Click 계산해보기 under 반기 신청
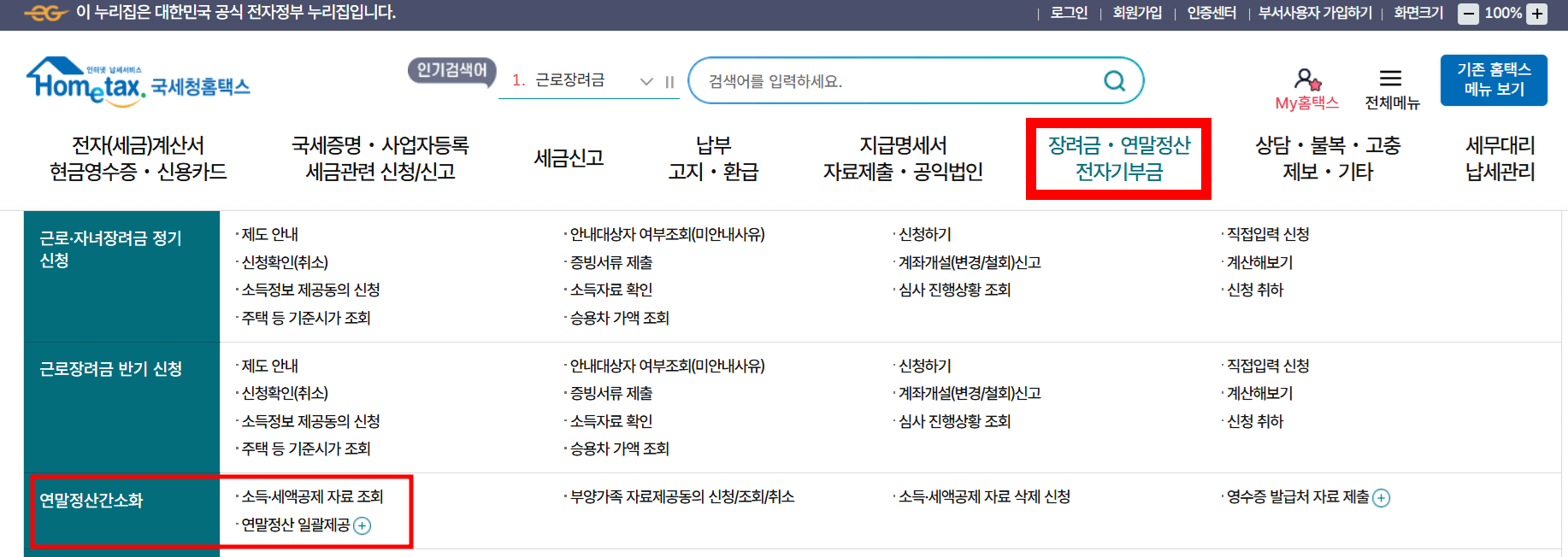The width and height of the screenshot is (1568, 557). pos(1259,393)
